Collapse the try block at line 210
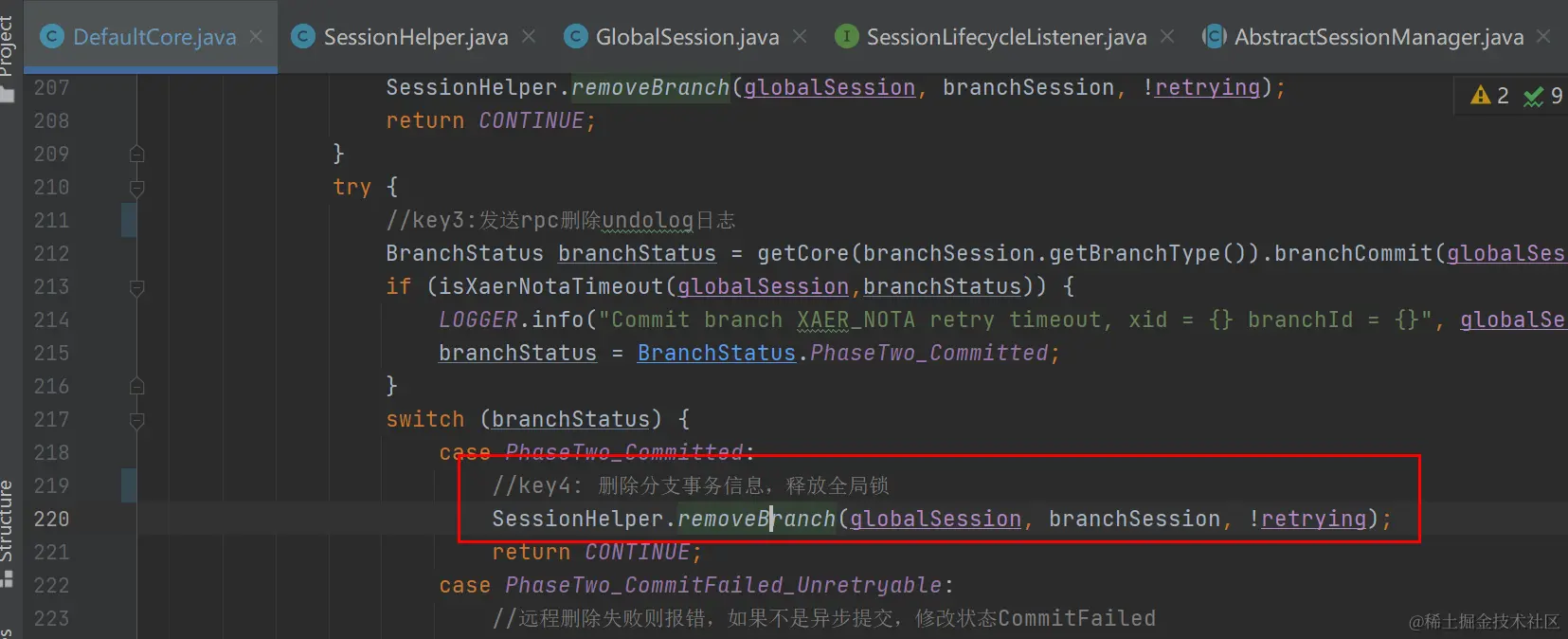 [x=136, y=187]
